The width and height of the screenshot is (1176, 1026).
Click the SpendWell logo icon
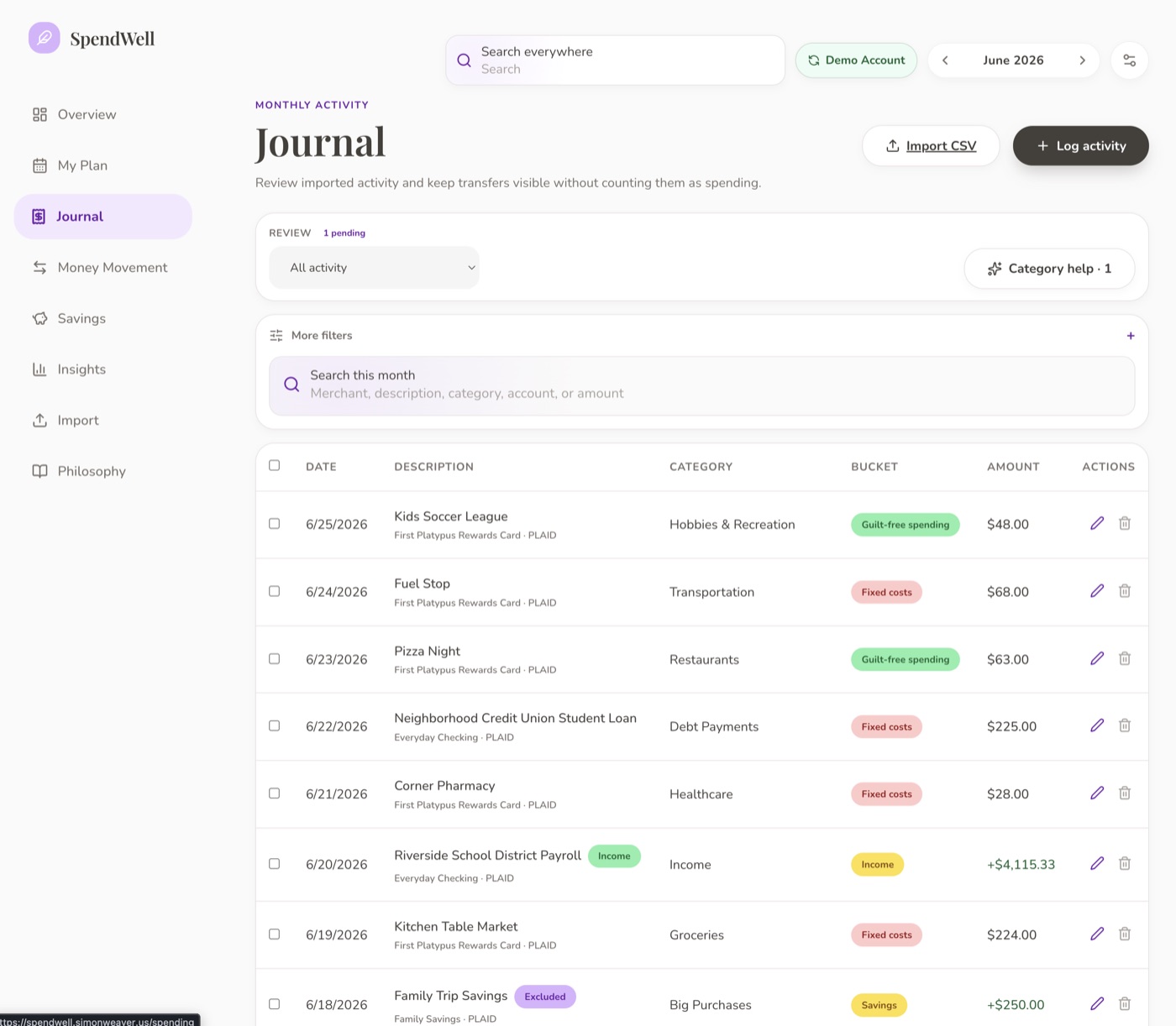coord(45,38)
